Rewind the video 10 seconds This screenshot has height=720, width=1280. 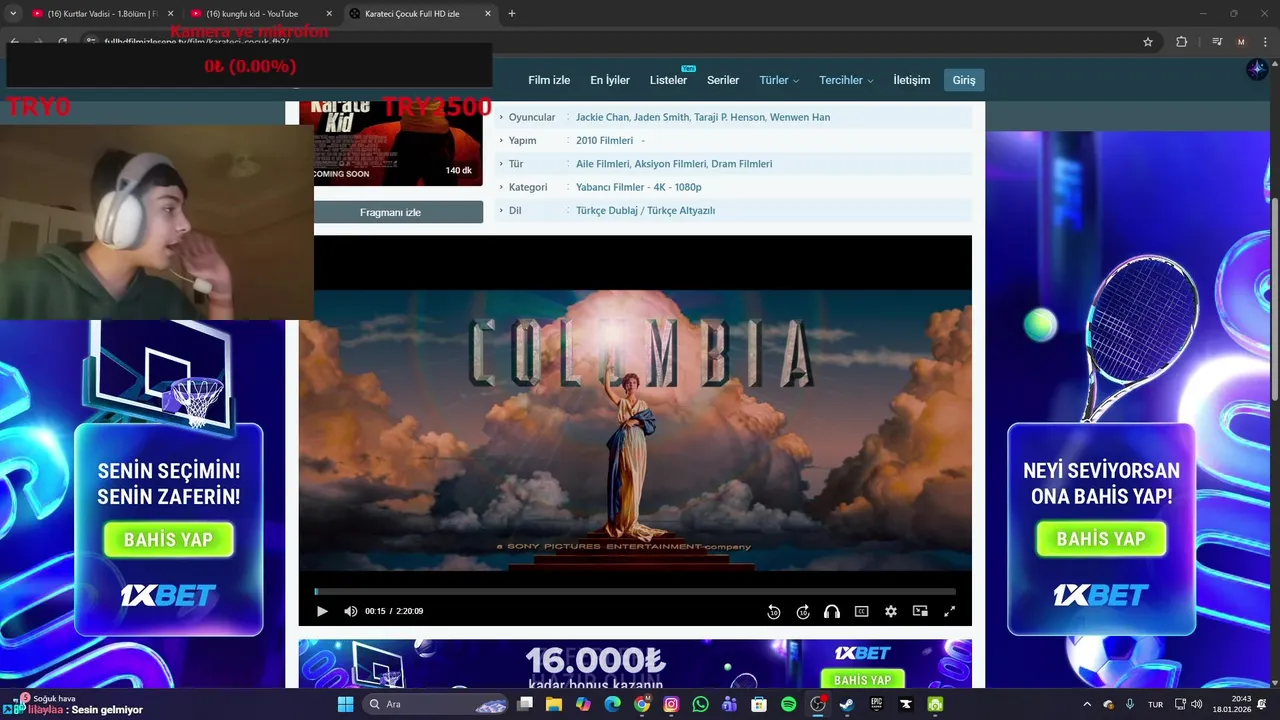pyautogui.click(x=773, y=612)
